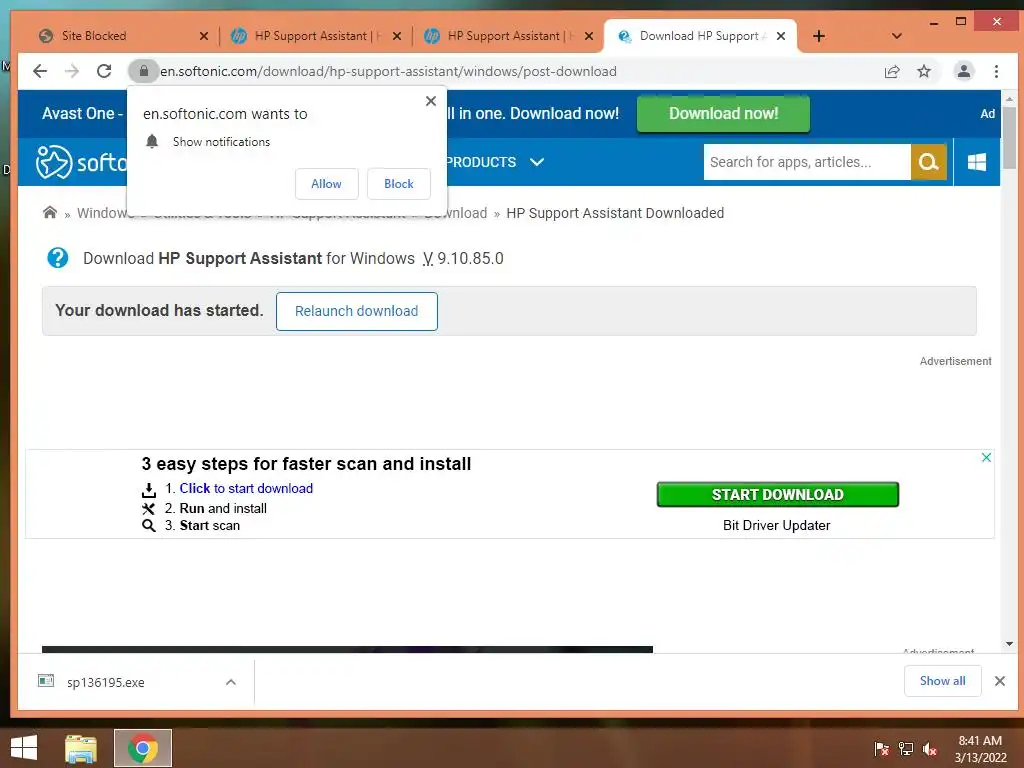Open the Click to start download link
Viewport: 1024px width, 768px height.
[x=246, y=488]
